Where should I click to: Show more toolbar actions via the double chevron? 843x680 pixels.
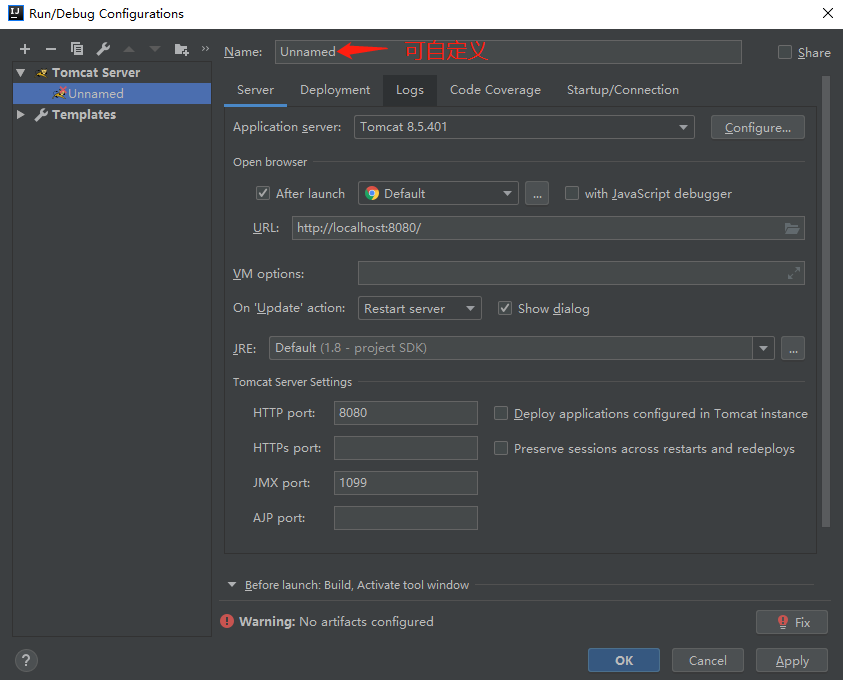coord(205,49)
